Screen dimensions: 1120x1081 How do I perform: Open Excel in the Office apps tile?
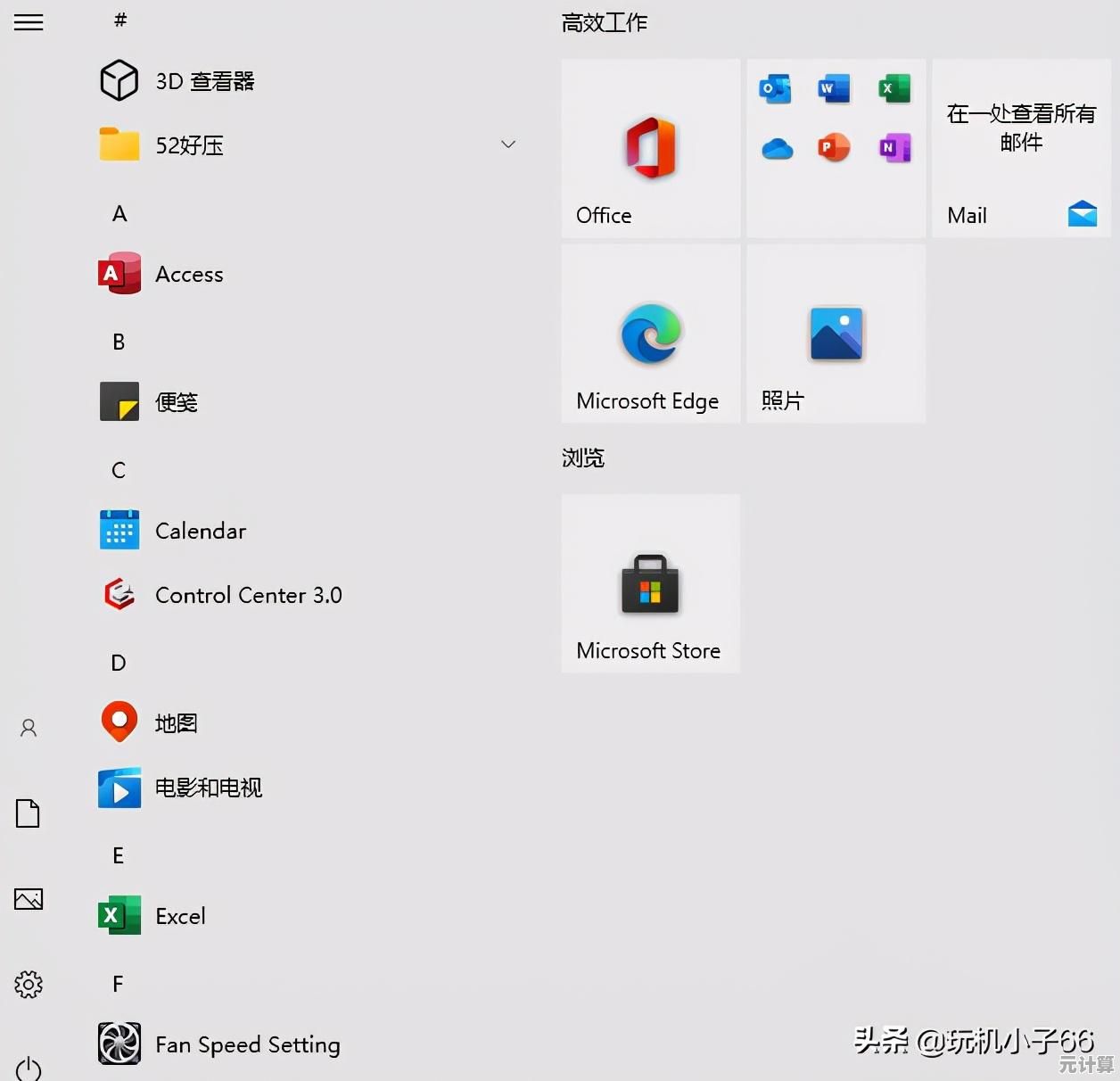[x=894, y=89]
